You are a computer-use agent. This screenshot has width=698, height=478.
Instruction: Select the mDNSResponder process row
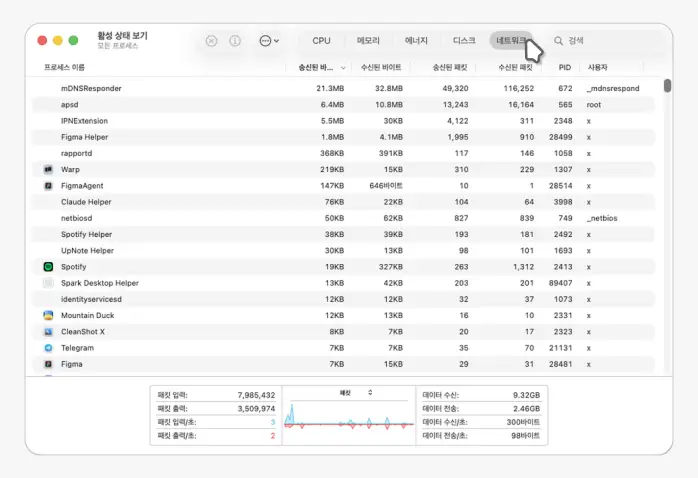343,89
